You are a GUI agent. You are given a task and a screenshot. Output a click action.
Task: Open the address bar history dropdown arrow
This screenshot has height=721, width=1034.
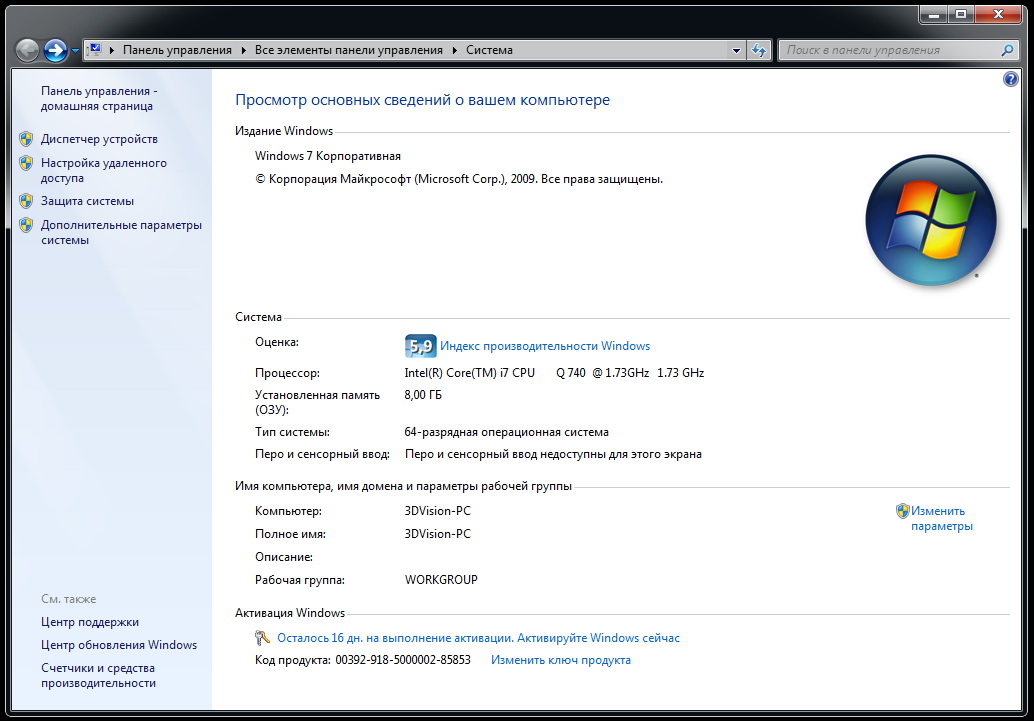[x=736, y=50]
